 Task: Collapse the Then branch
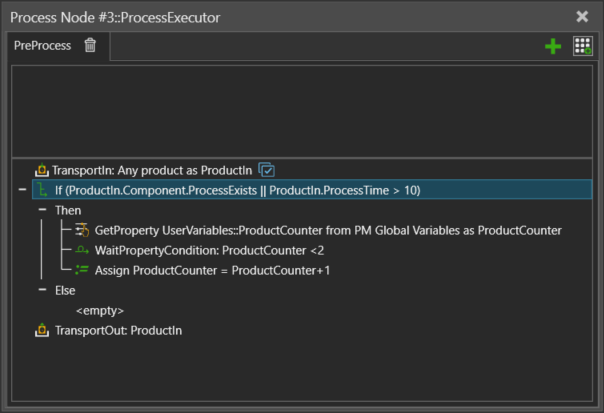point(42,210)
